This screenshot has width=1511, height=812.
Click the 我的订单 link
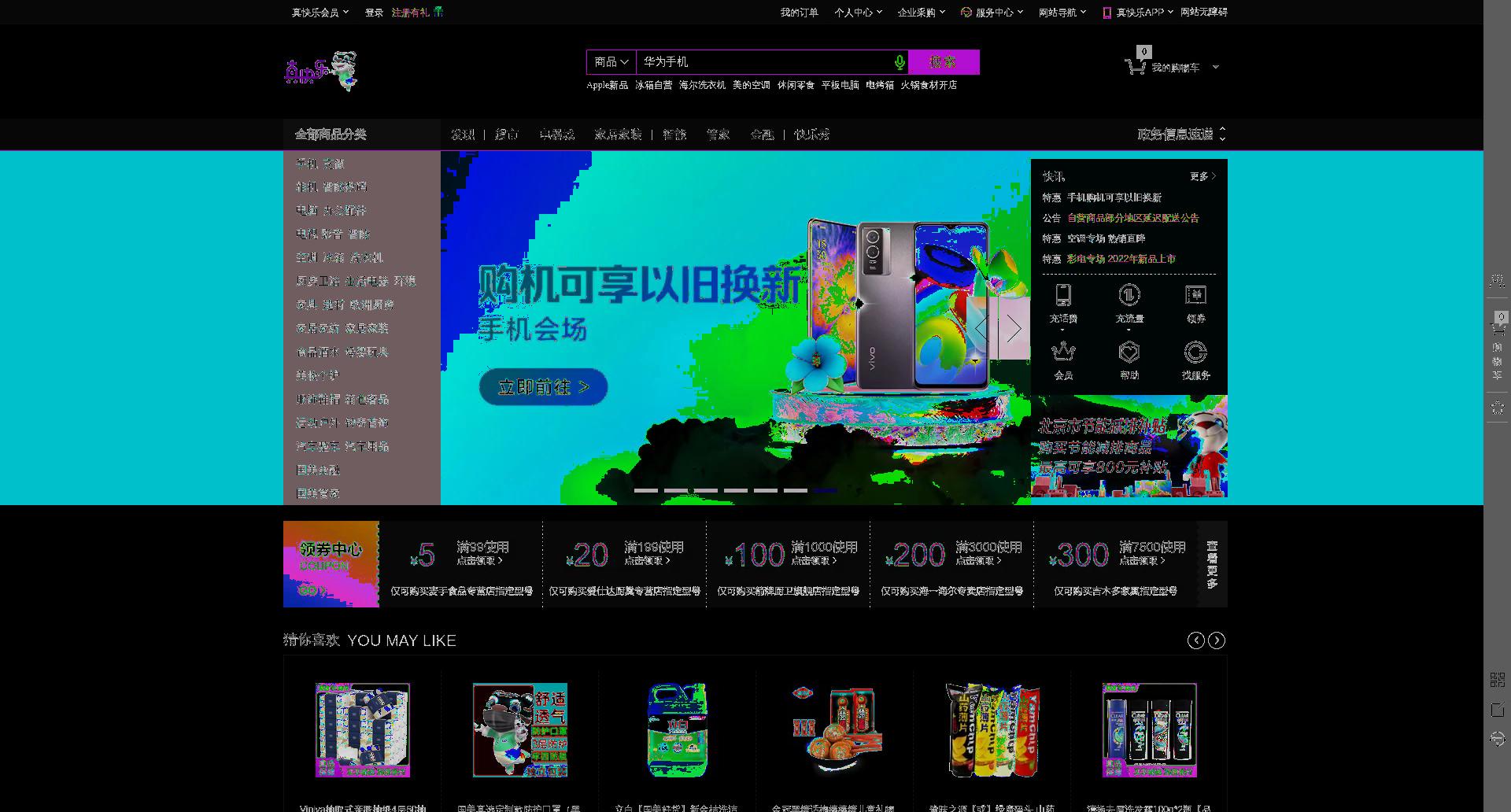[799, 13]
